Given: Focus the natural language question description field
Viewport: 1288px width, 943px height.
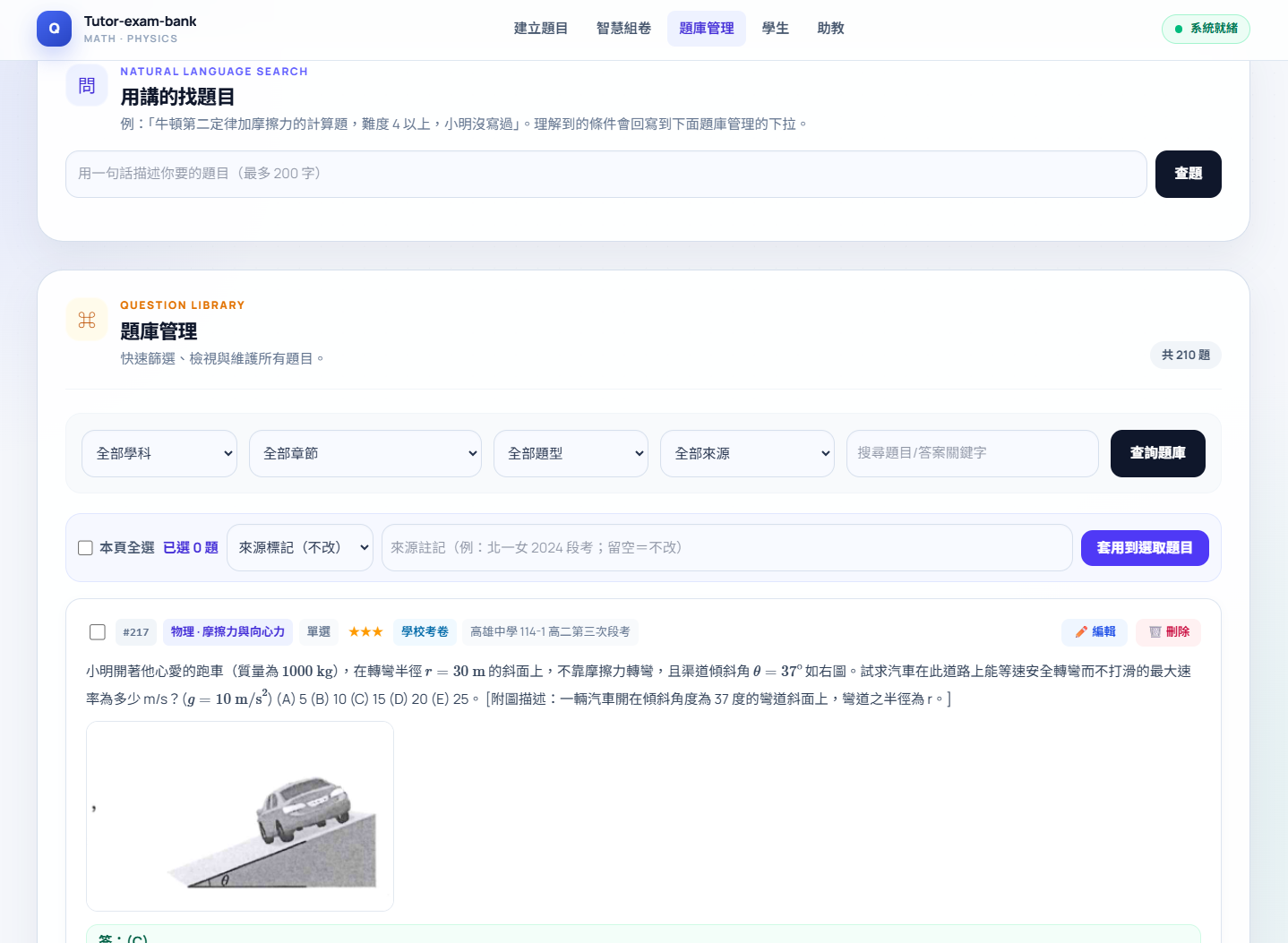Looking at the screenshot, I should tap(606, 174).
